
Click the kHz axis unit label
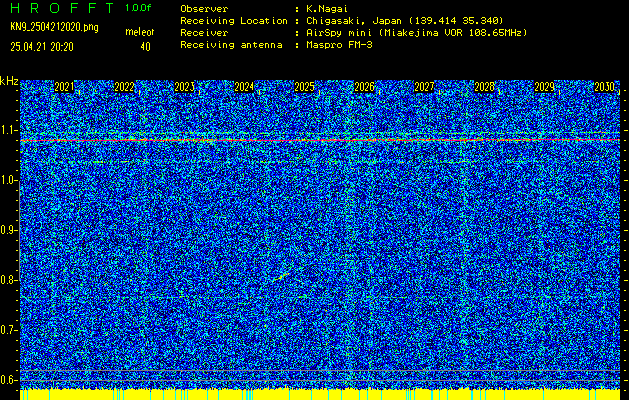pos(9,81)
